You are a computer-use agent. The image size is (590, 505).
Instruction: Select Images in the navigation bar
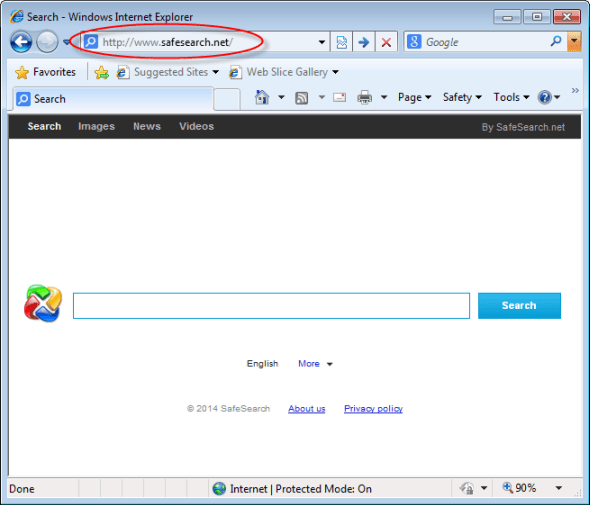pos(96,126)
